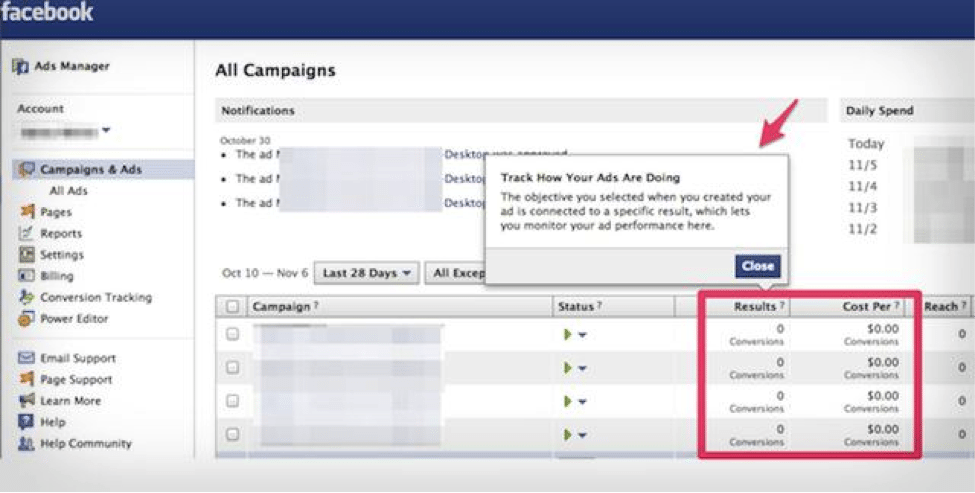Click the green play status icon in fourth campaign row
Viewport: 975px width, 493px height.
(x=567, y=435)
